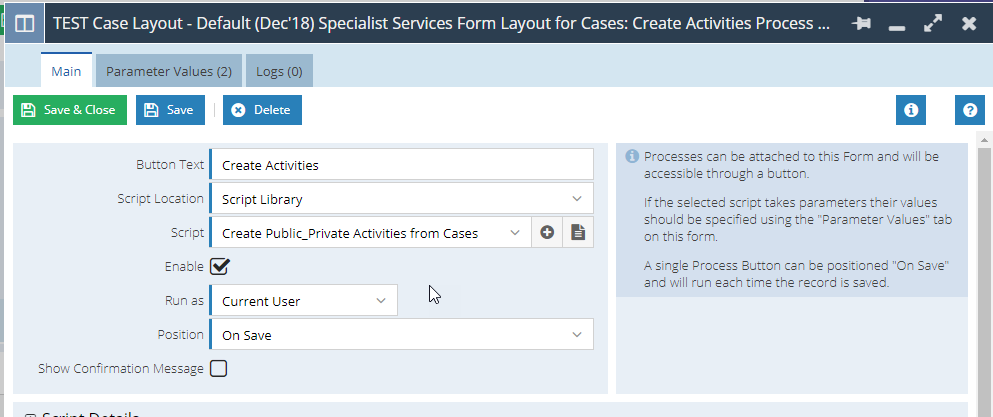
Task: Switch to the Logs (0) tab
Action: (x=279, y=72)
